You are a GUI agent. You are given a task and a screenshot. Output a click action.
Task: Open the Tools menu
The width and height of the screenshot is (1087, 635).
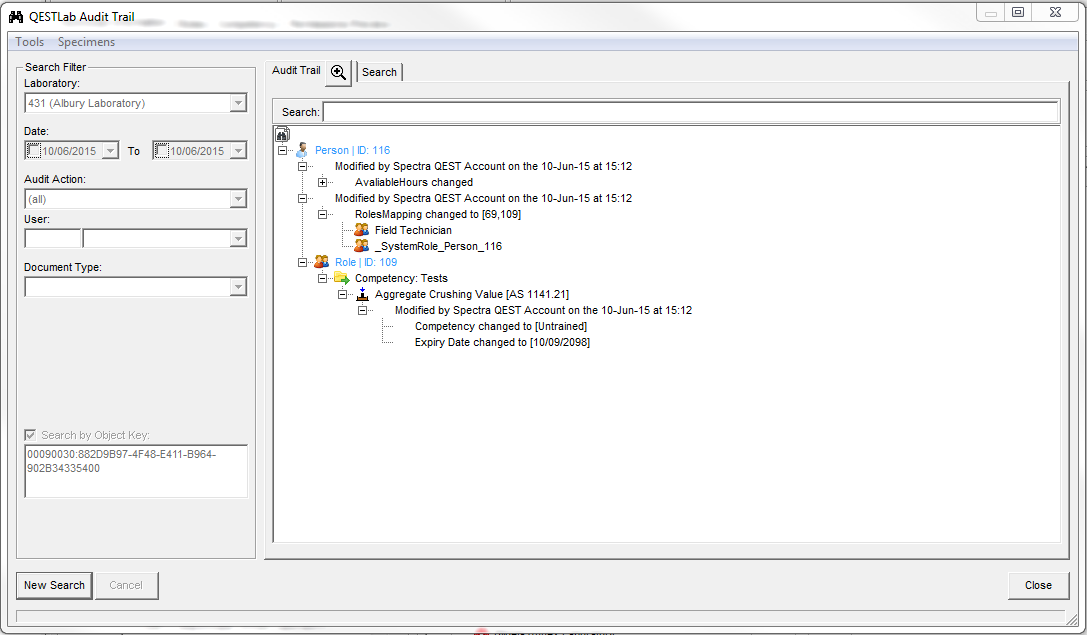pos(29,42)
